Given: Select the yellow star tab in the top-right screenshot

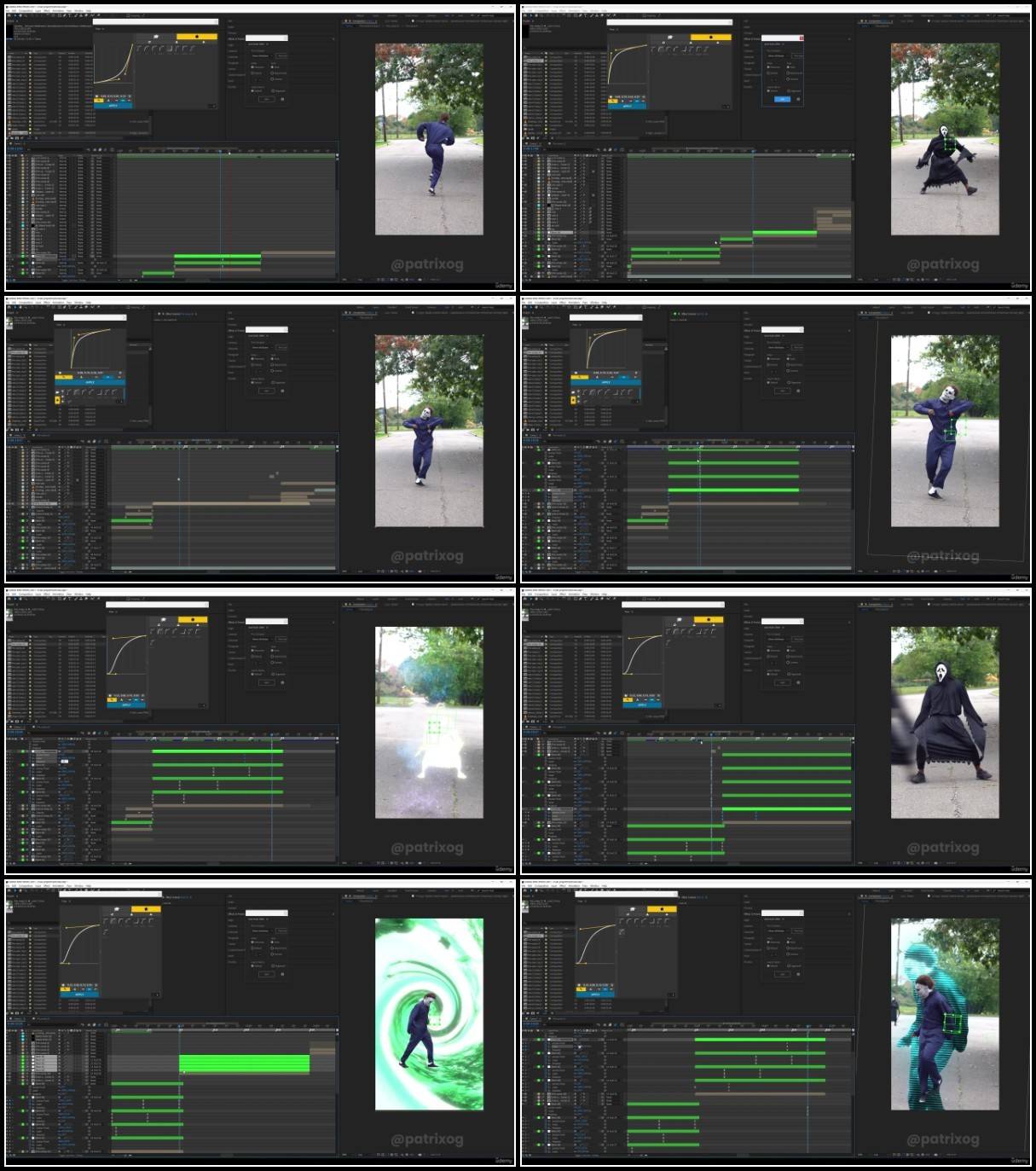Looking at the screenshot, I should pyautogui.click(x=711, y=38).
